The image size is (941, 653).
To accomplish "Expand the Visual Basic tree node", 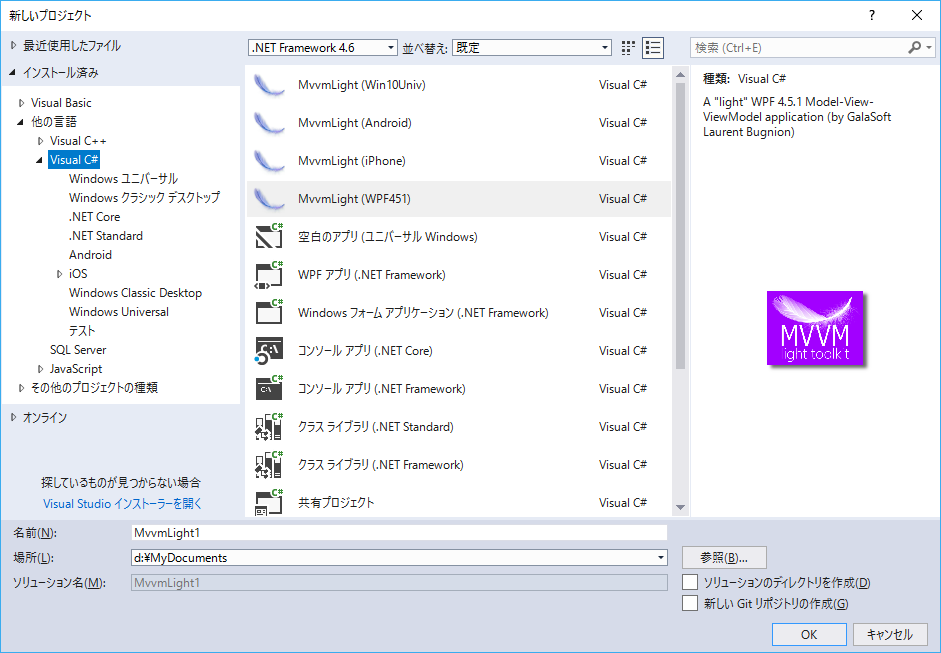I will [22, 103].
